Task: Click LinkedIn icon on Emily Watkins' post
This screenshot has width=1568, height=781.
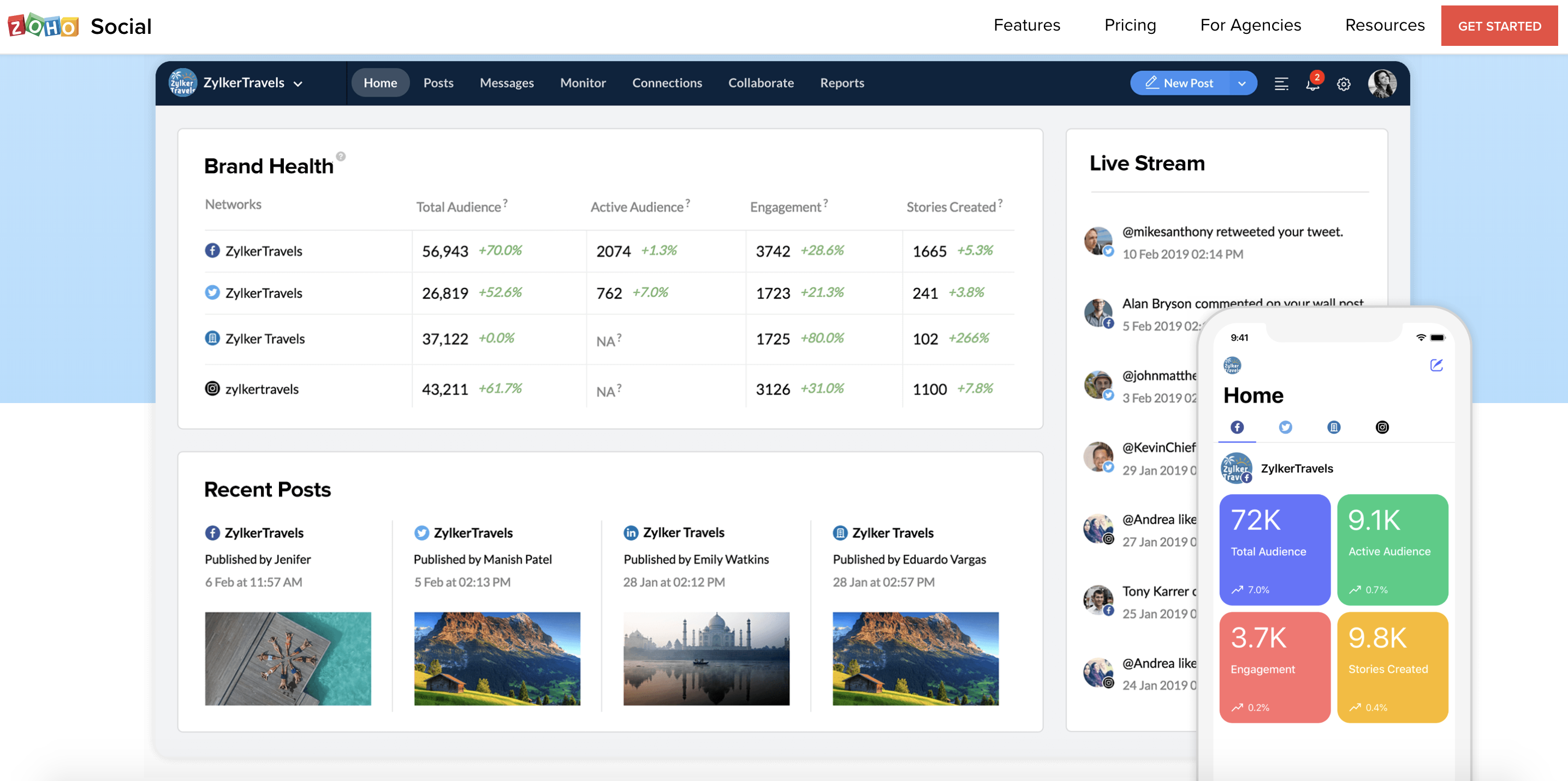Action: (x=631, y=532)
